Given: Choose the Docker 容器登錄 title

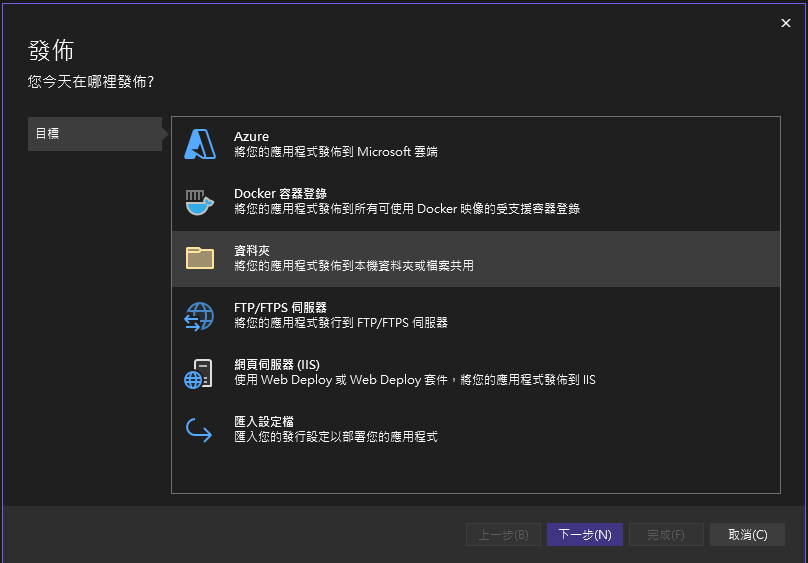Looking at the screenshot, I should click(x=280, y=194).
